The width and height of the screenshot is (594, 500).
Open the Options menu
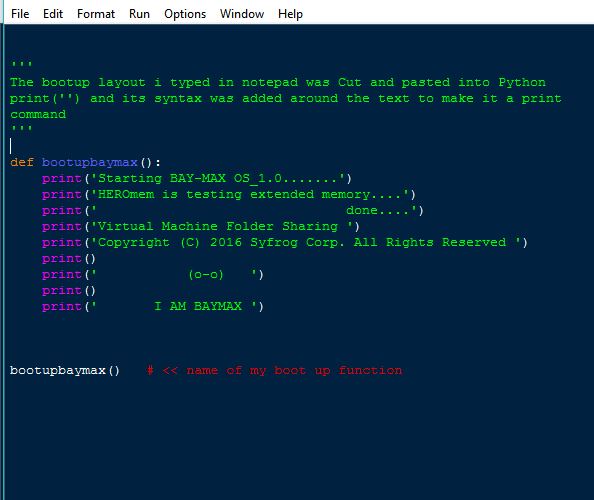[x=185, y=14]
